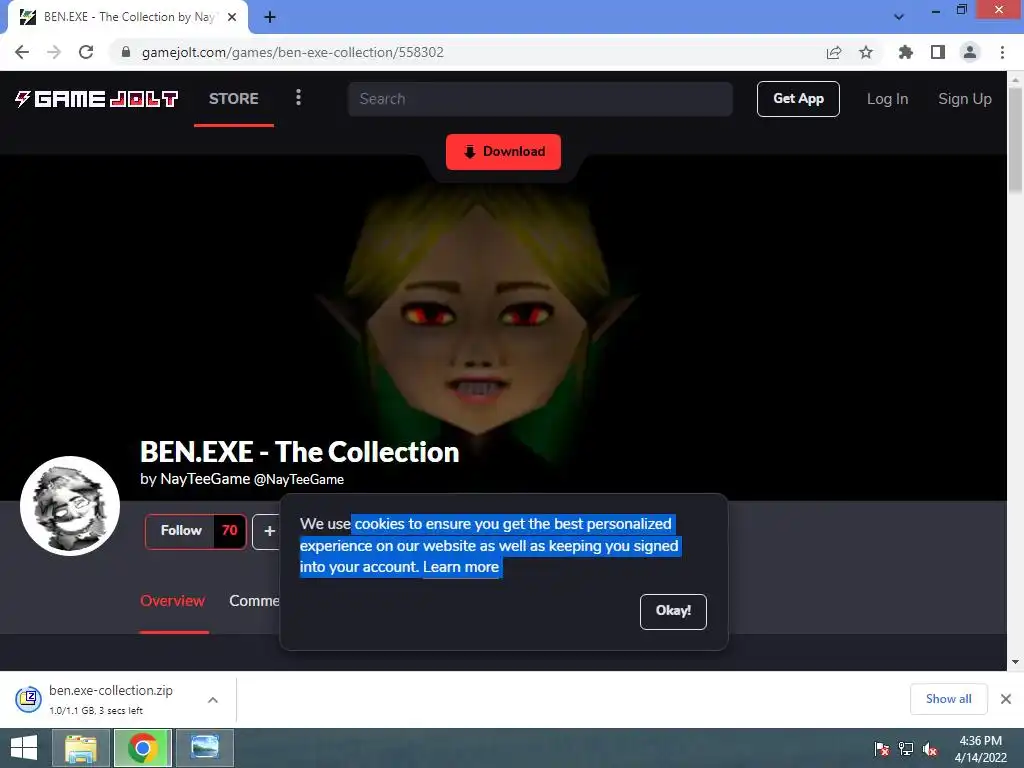
Task: Open the network tray icon
Action: 906,748
